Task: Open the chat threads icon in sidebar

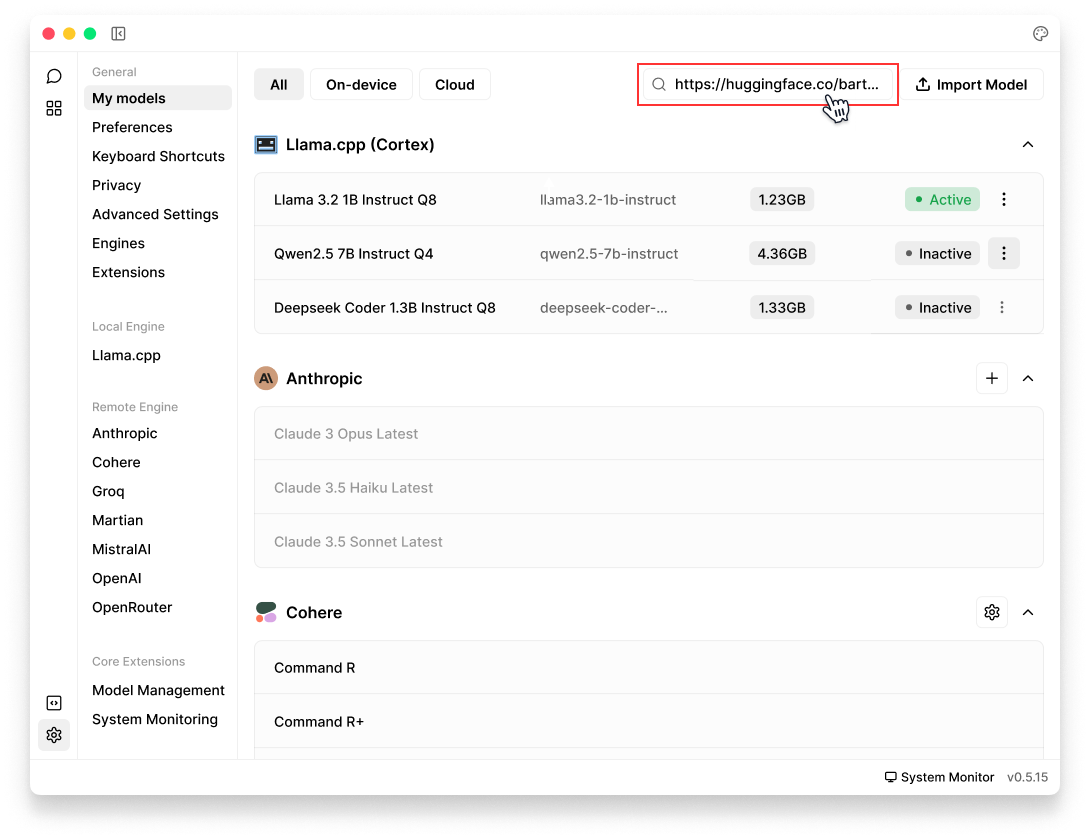Action: [54, 76]
